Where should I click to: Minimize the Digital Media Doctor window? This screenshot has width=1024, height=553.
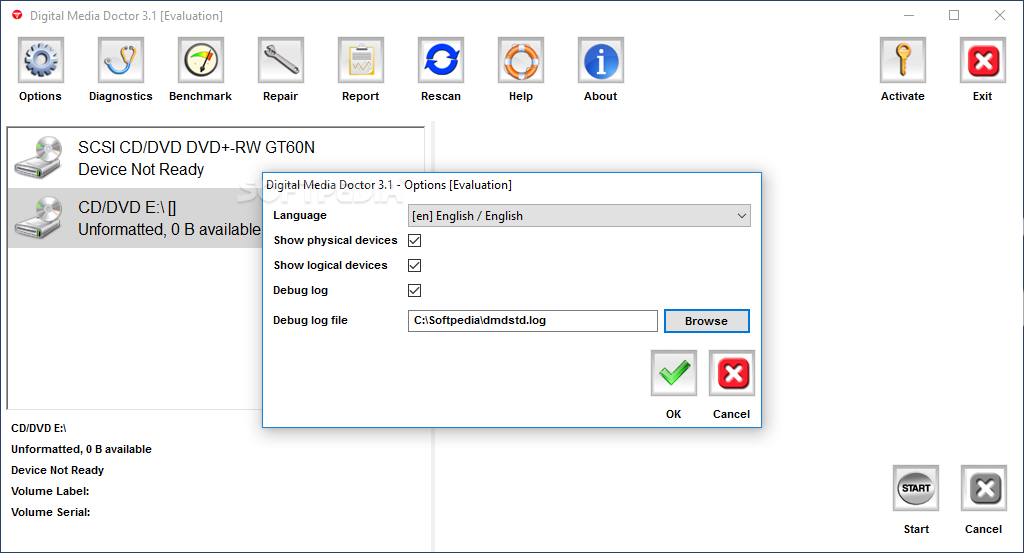908,15
